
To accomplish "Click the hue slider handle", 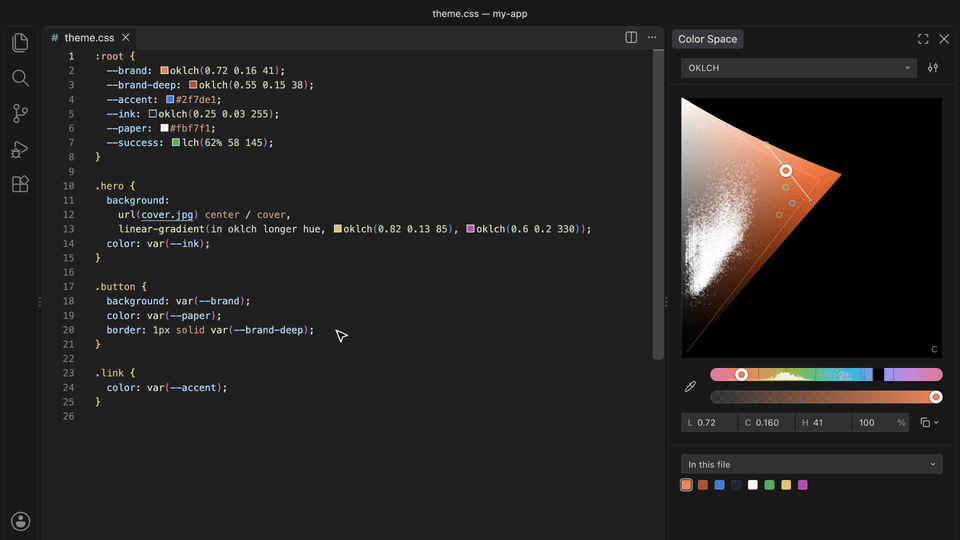I will point(741,374).
